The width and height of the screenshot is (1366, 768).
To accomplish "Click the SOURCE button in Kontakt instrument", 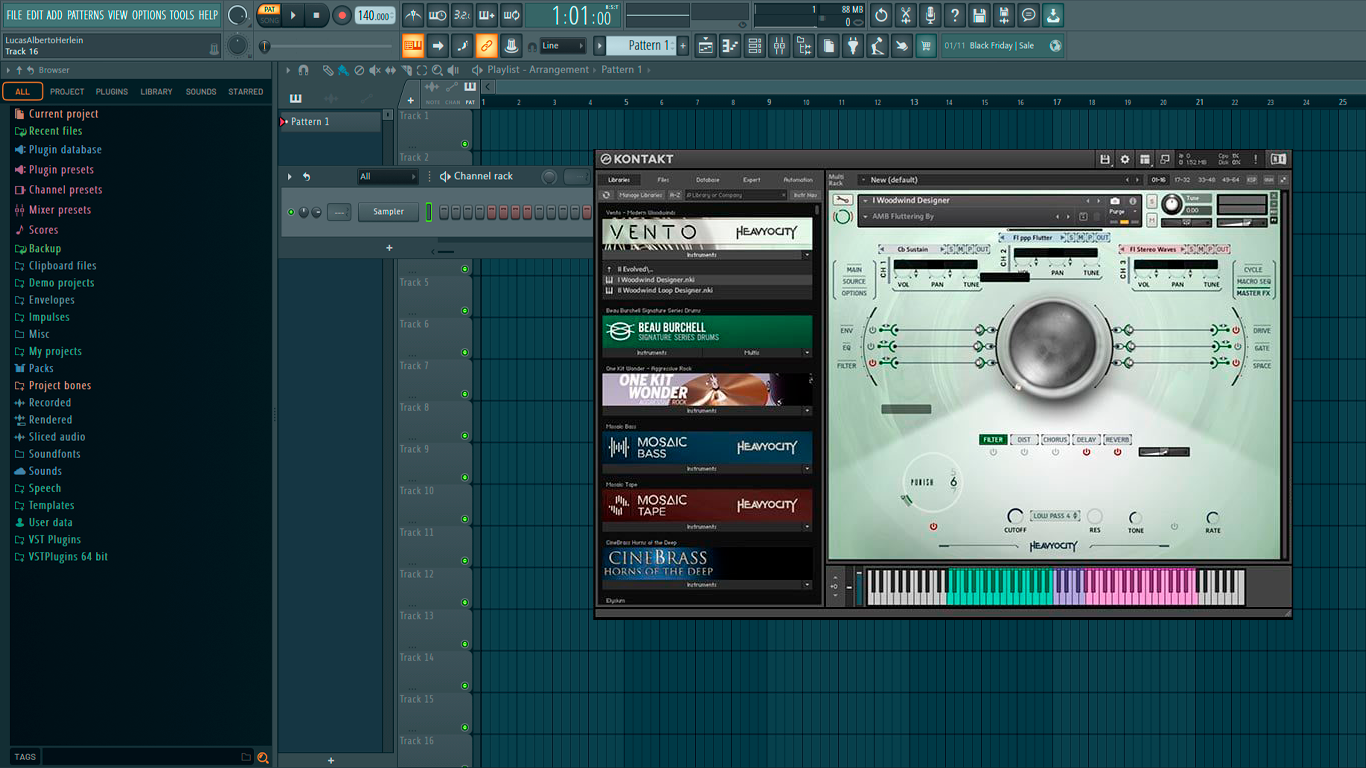I will coord(854,282).
